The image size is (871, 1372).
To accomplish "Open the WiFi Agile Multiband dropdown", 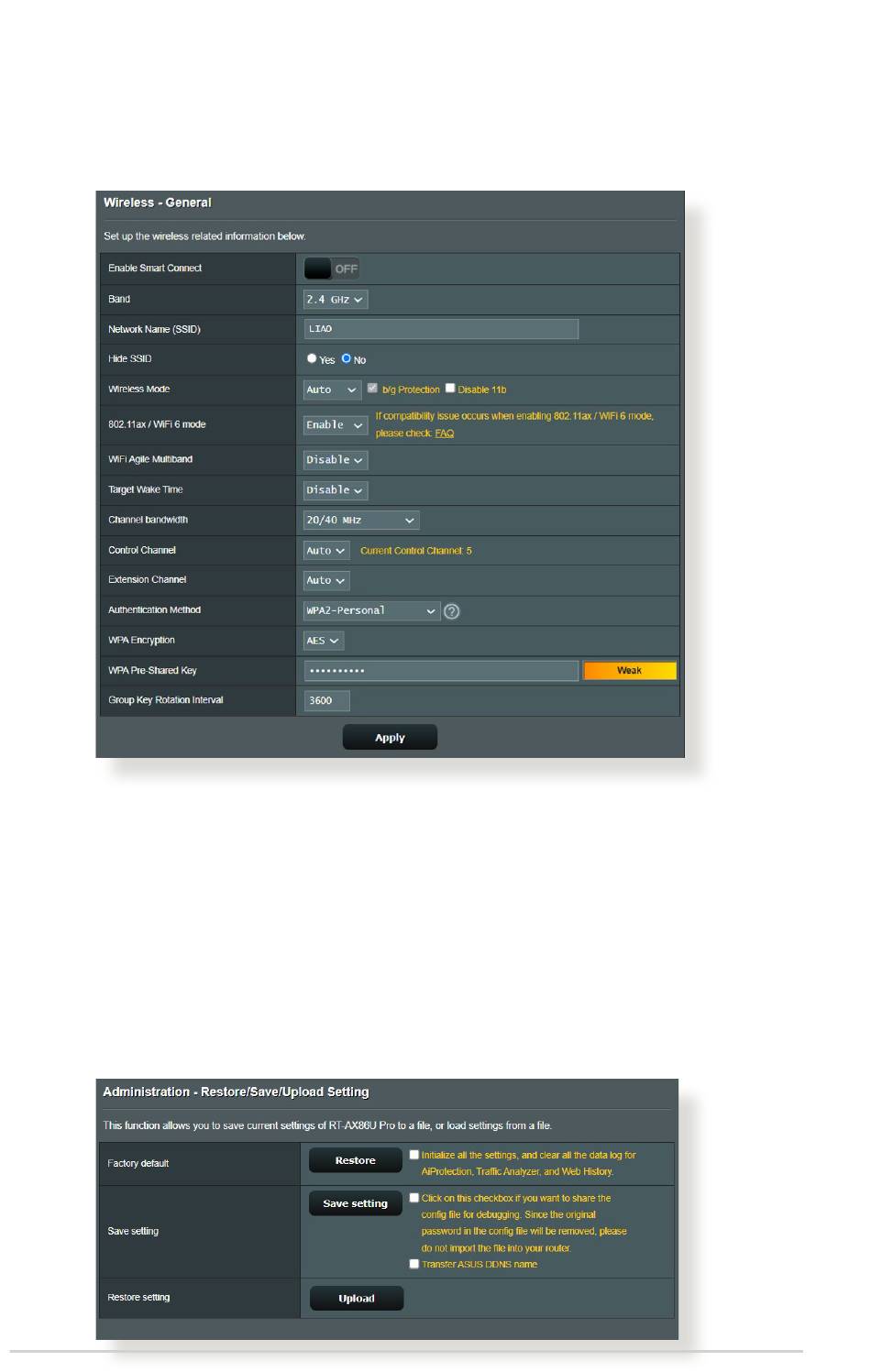I will click(x=336, y=460).
